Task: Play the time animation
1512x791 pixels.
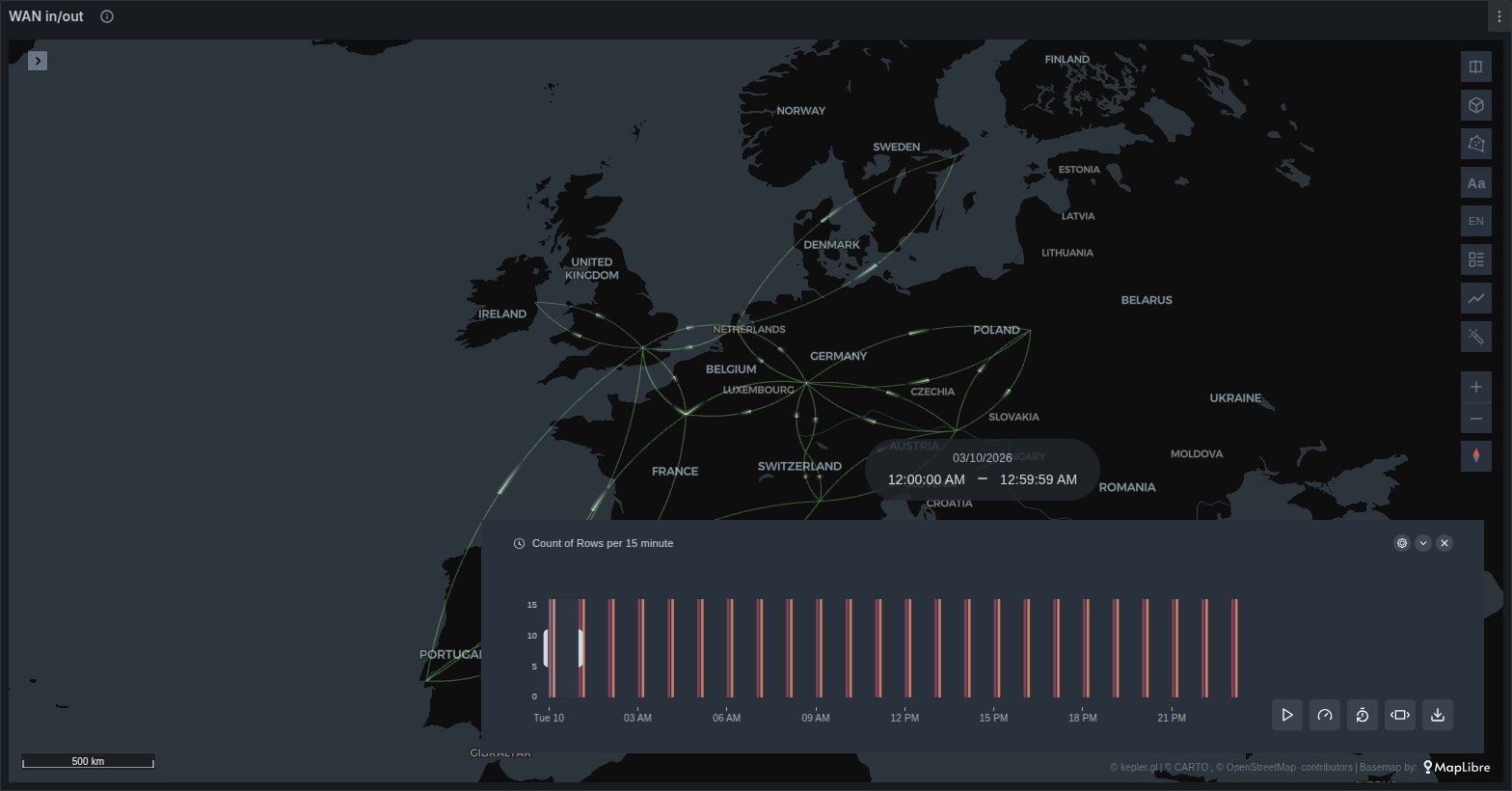Action: click(1287, 715)
